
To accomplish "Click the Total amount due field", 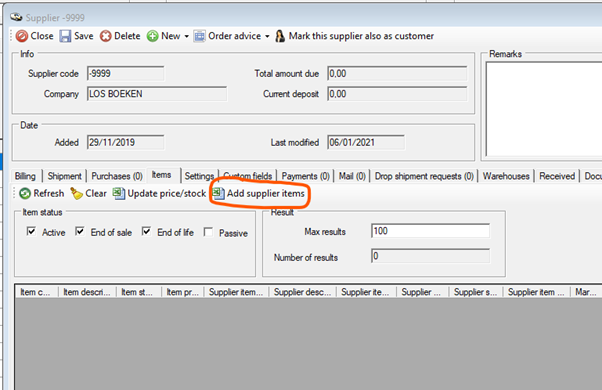I will click(x=397, y=73).
